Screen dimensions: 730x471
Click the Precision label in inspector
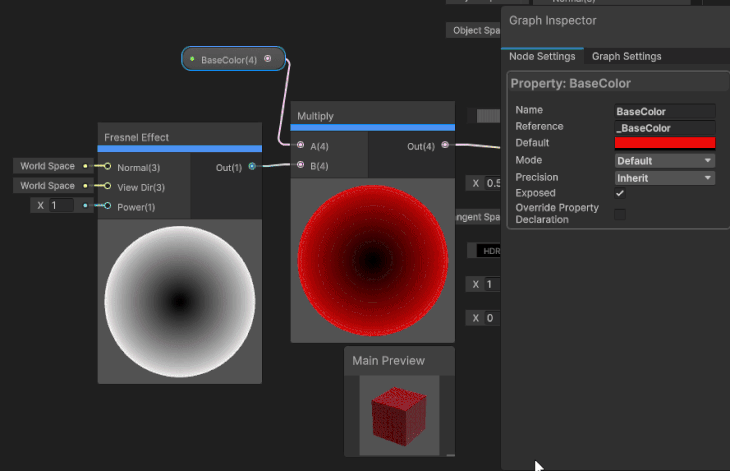tap(536, 177)
